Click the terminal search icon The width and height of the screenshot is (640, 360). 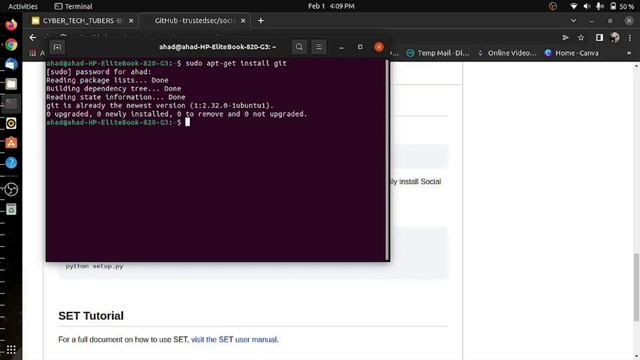tap(299, 47)
